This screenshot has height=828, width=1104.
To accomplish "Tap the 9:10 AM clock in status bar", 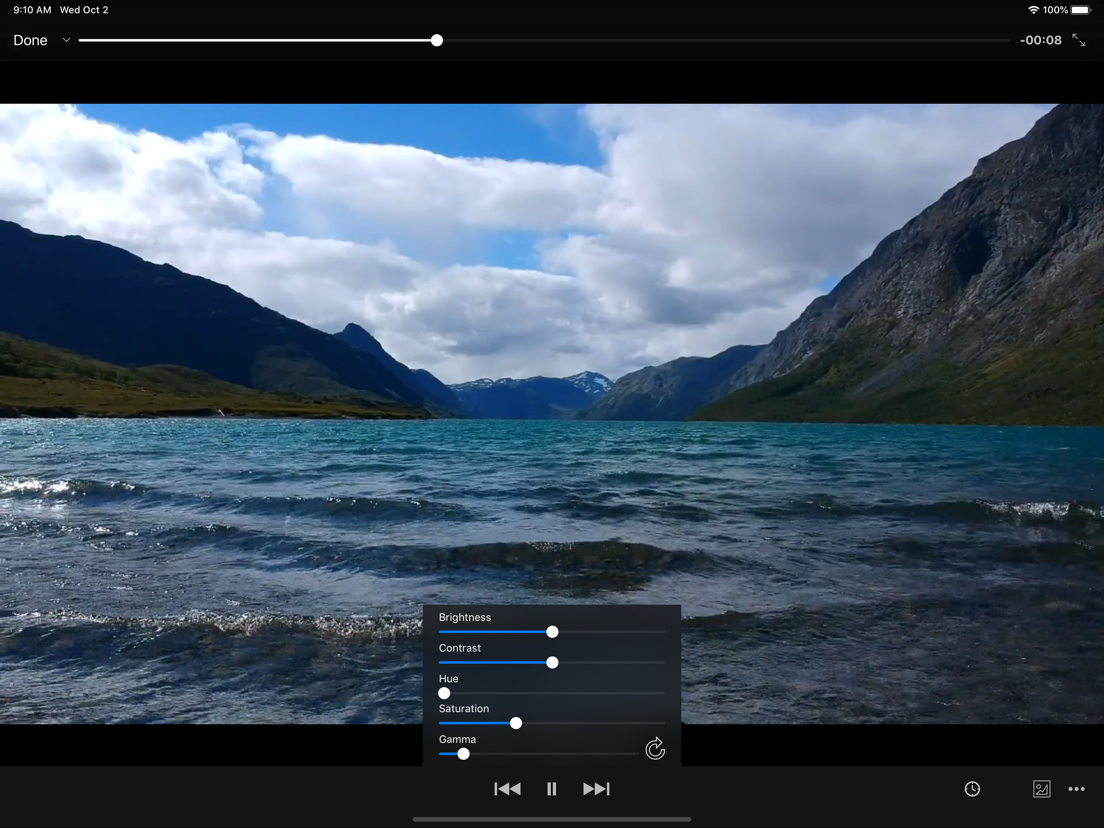I will (32, 10).
